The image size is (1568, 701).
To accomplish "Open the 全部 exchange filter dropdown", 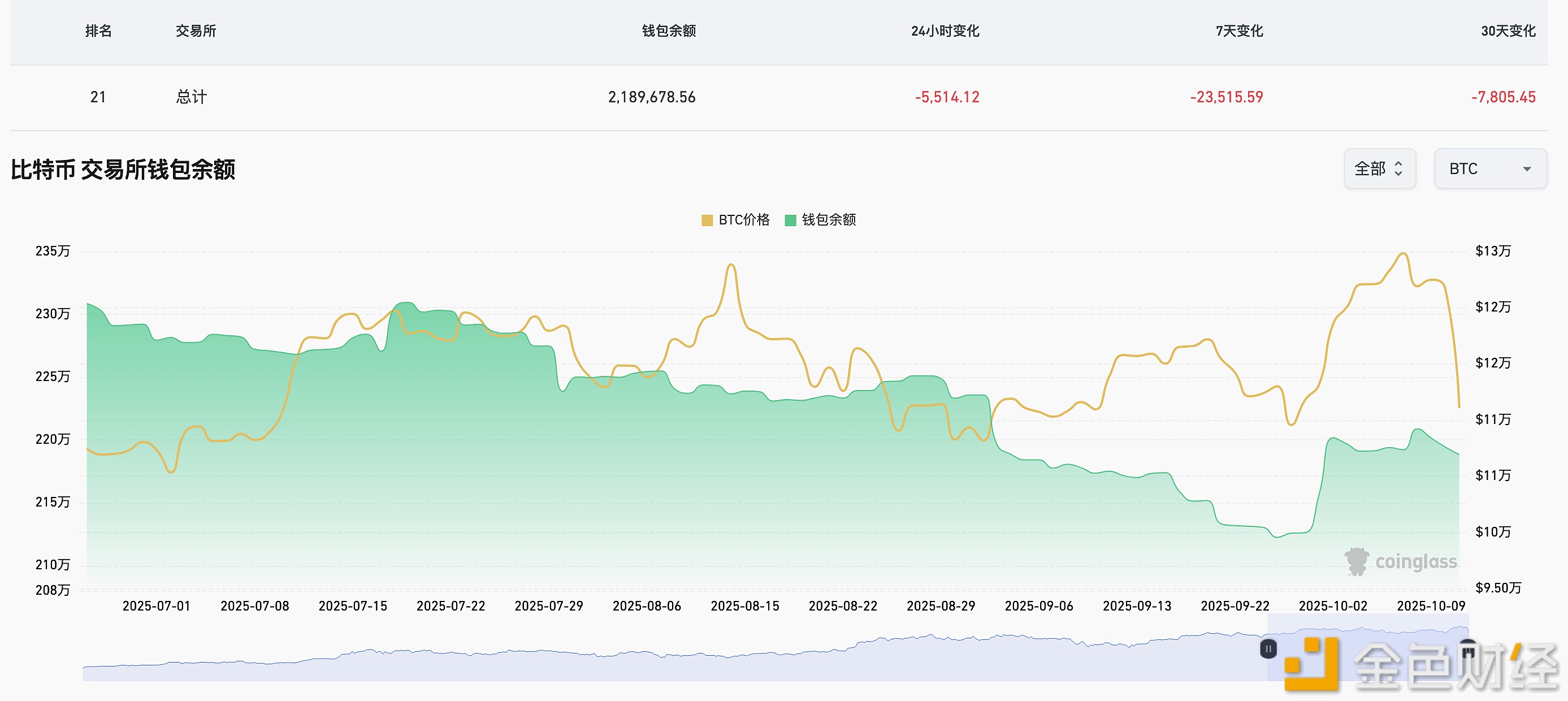I will 1380,168.
